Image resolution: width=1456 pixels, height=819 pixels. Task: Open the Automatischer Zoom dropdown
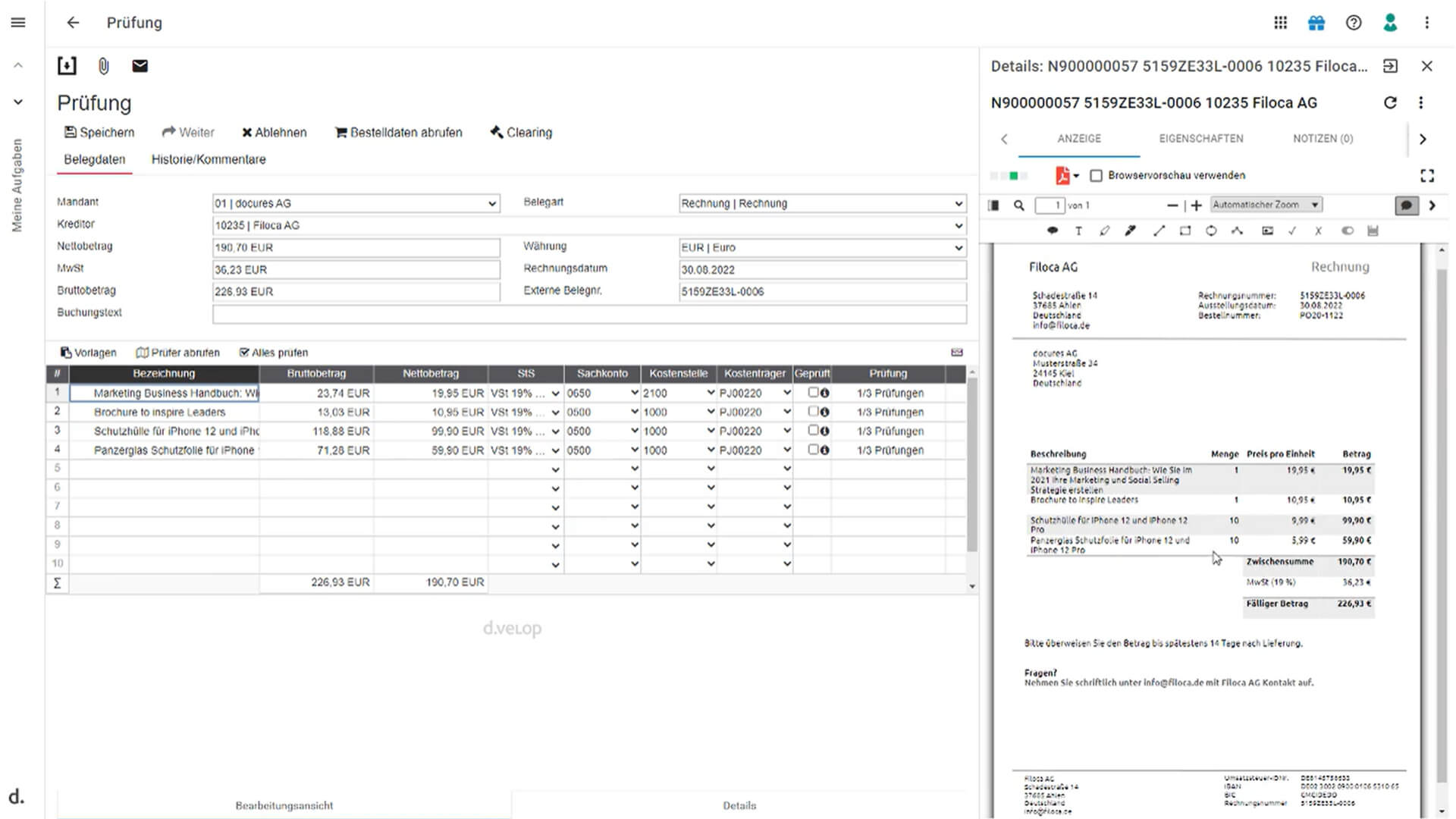(1266, 205)
